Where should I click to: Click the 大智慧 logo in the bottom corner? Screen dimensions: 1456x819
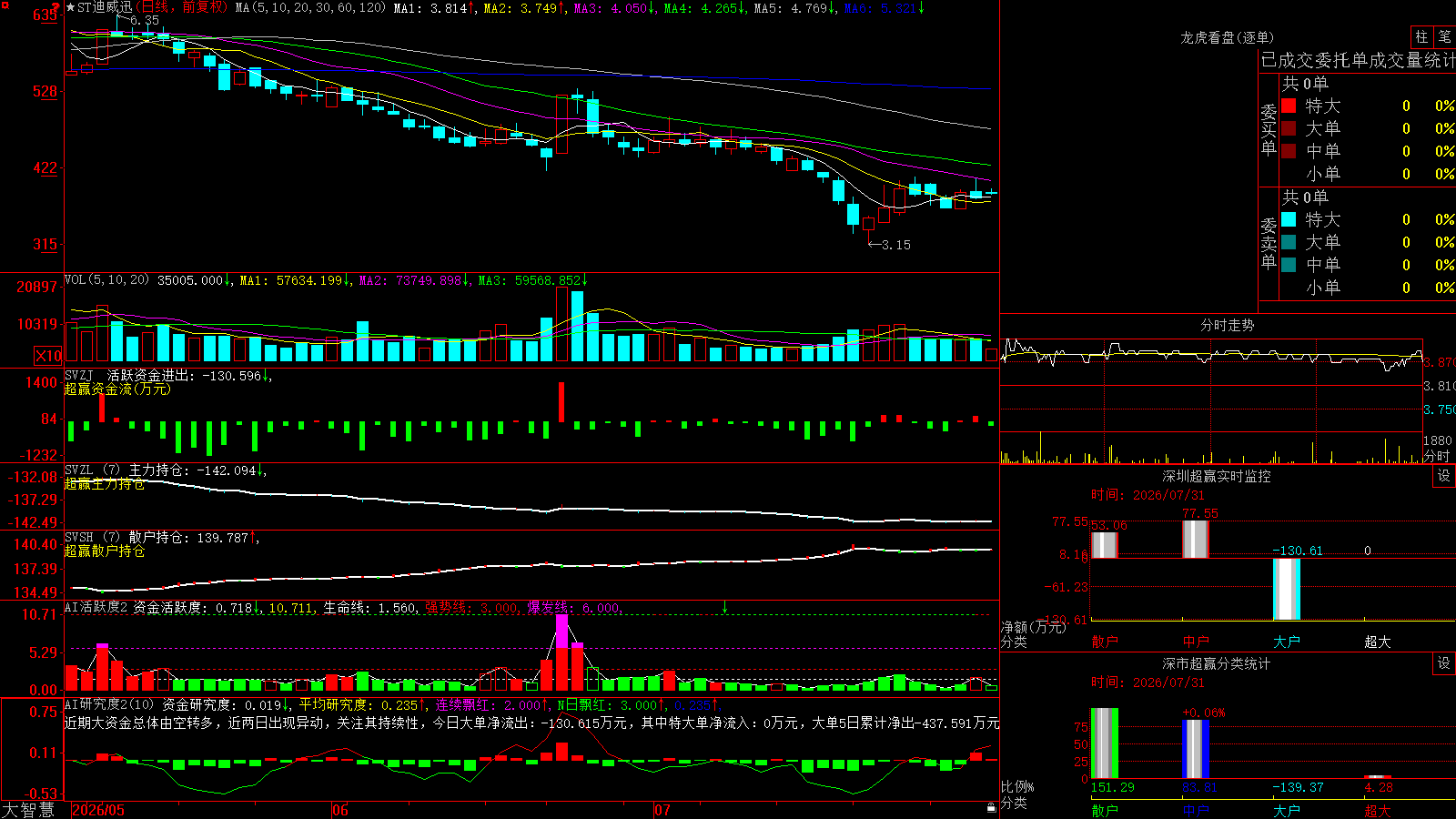28,809
